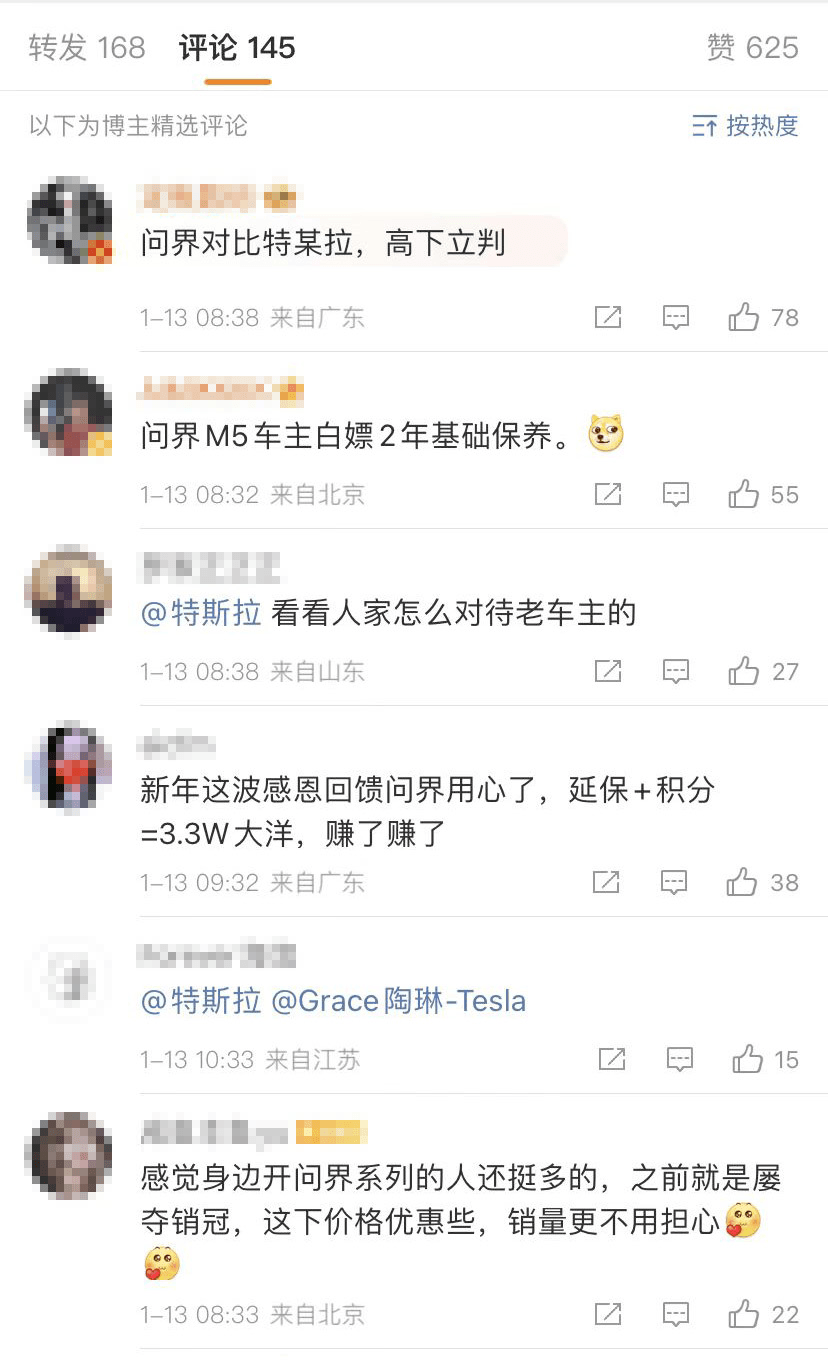Switch to the 转发 168 tab

point(85,46)
